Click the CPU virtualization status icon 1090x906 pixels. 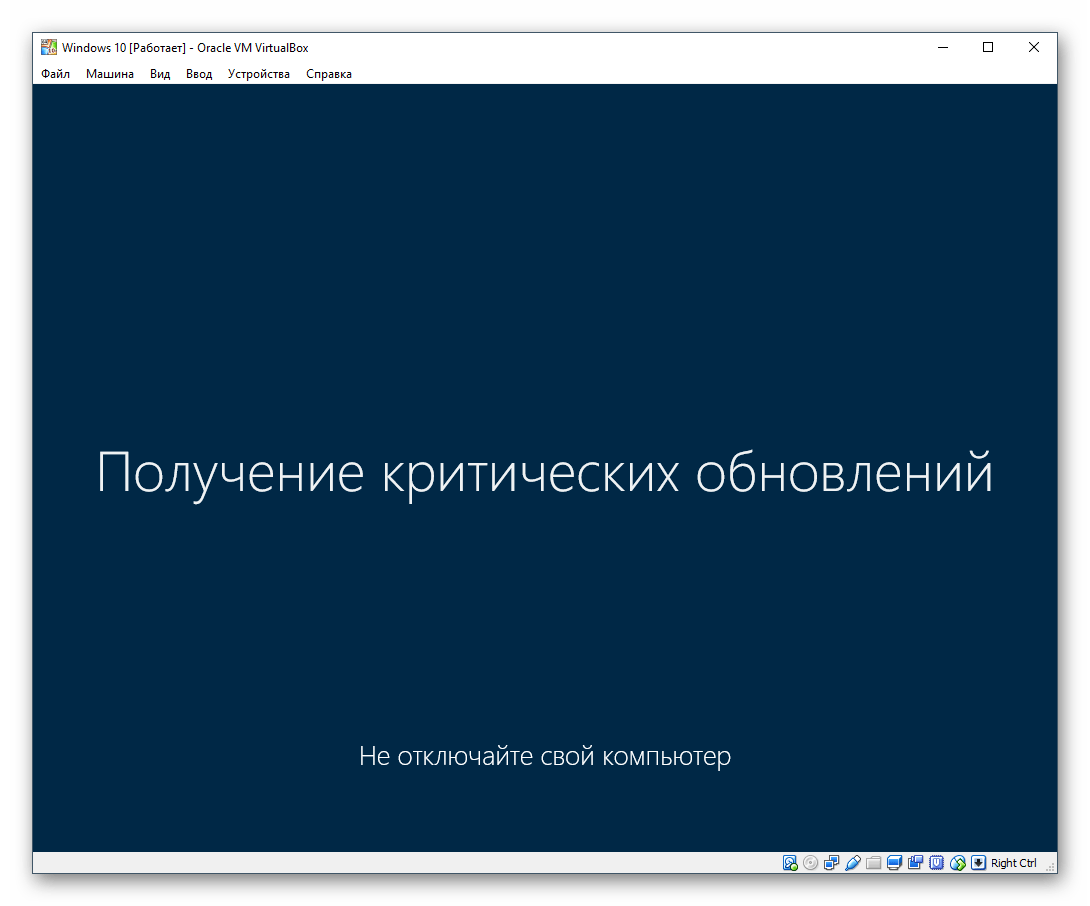click(x=936, y=863)
